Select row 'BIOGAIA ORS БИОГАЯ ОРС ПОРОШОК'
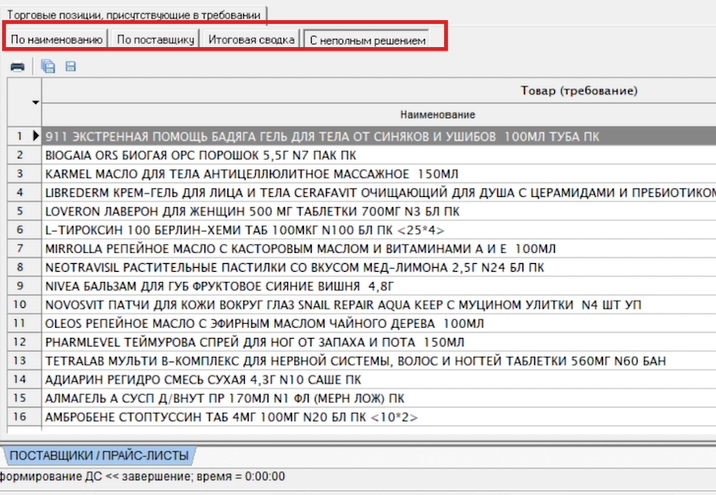 point(379,155)
